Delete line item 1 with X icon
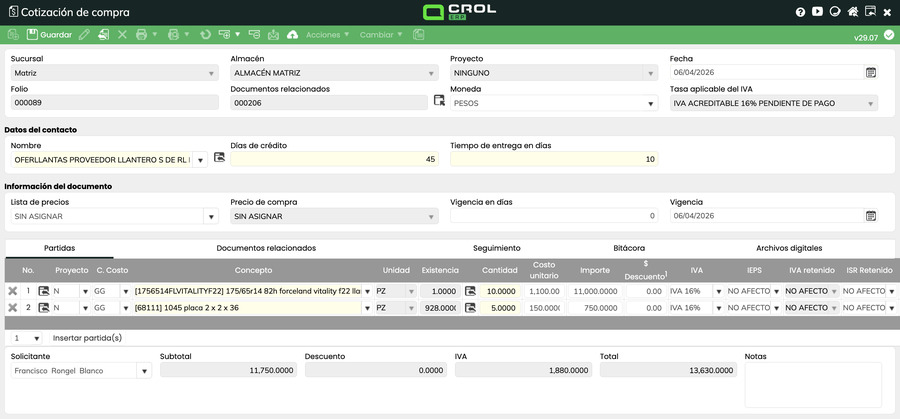This screenshot has width=900, height=419. point(13,291)
